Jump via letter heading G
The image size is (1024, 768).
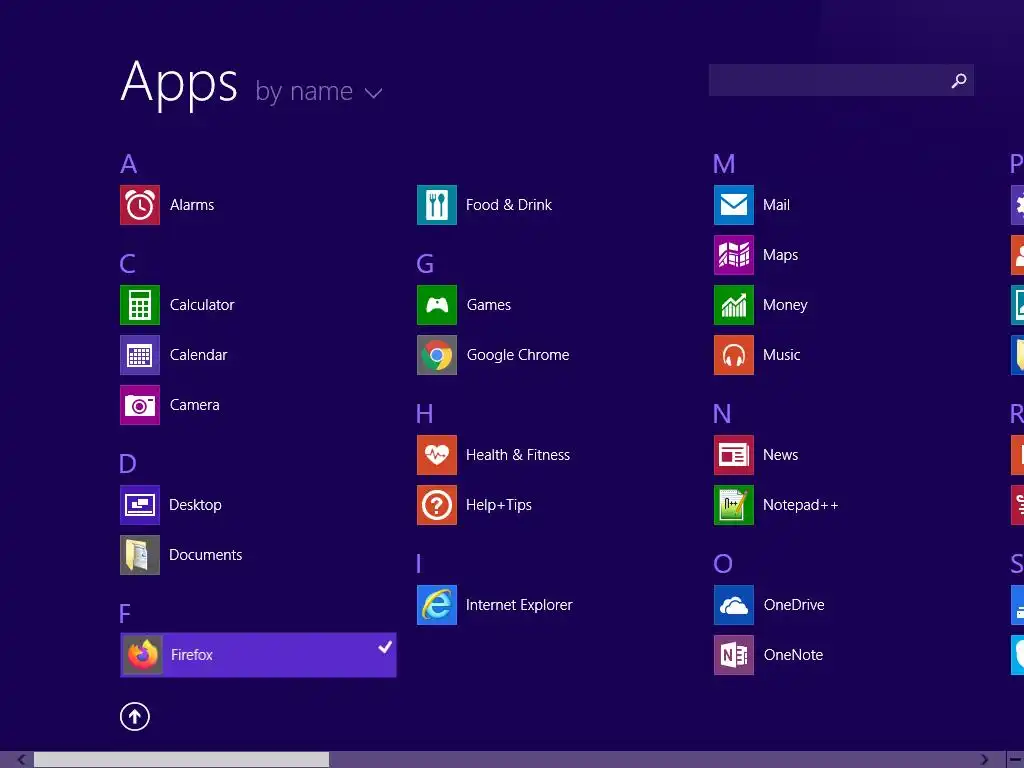coord(425,264)
